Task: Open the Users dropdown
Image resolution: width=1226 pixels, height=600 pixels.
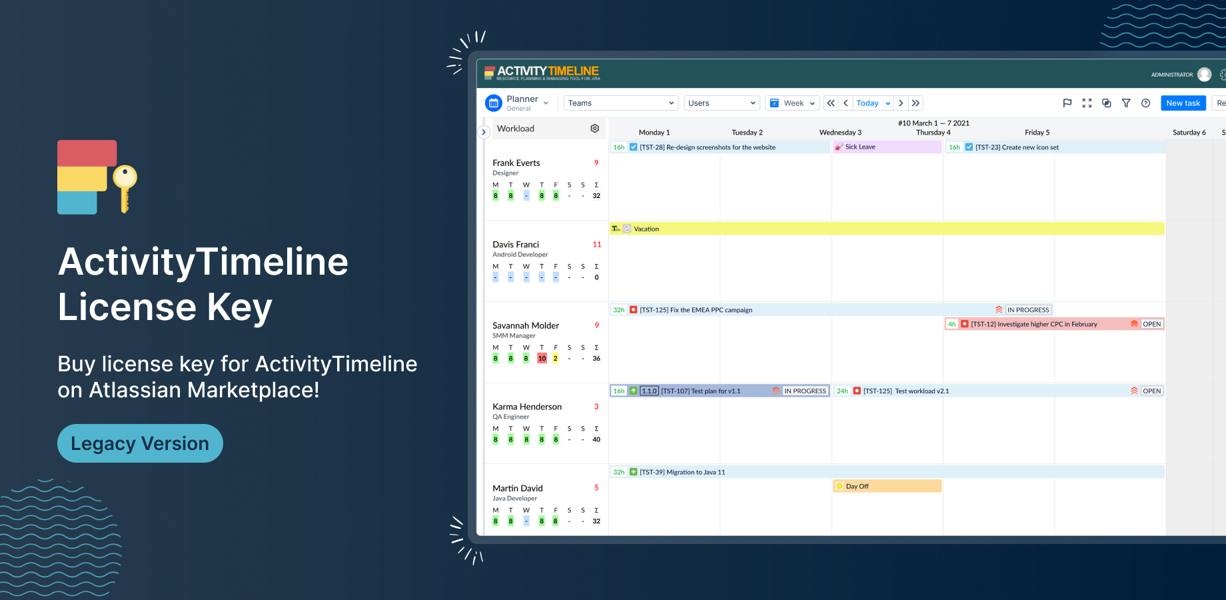Action: [721, 103]
